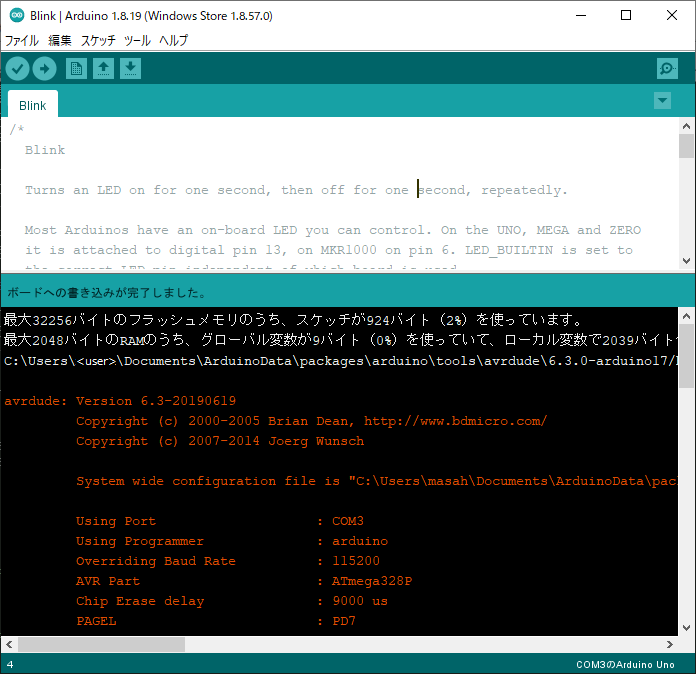The height and width of the screenshot is (674, 696).
Task: Minimize the Arduino window
Action: point(581,15)
